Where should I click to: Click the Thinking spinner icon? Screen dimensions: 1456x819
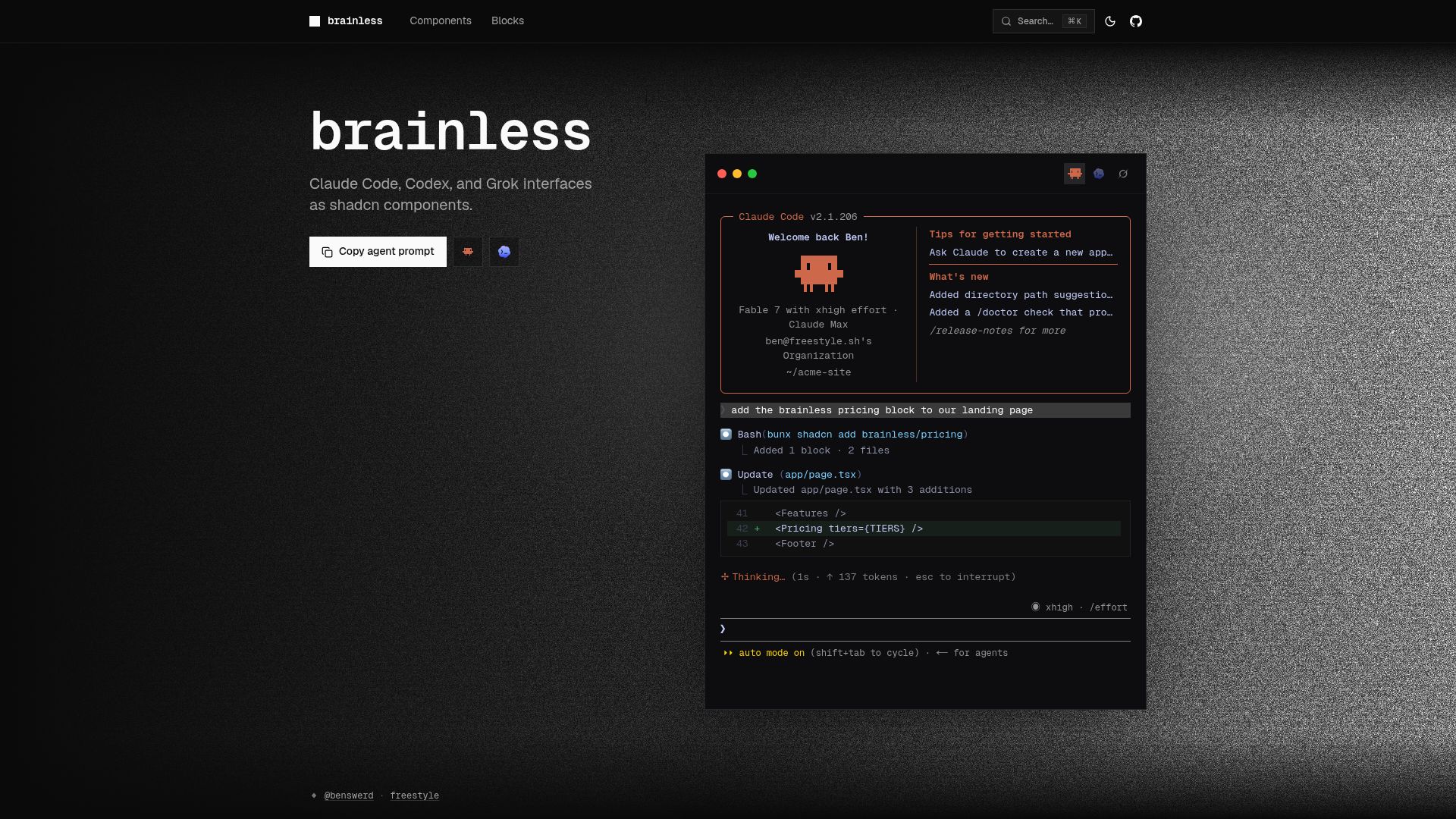pos(725,577)
